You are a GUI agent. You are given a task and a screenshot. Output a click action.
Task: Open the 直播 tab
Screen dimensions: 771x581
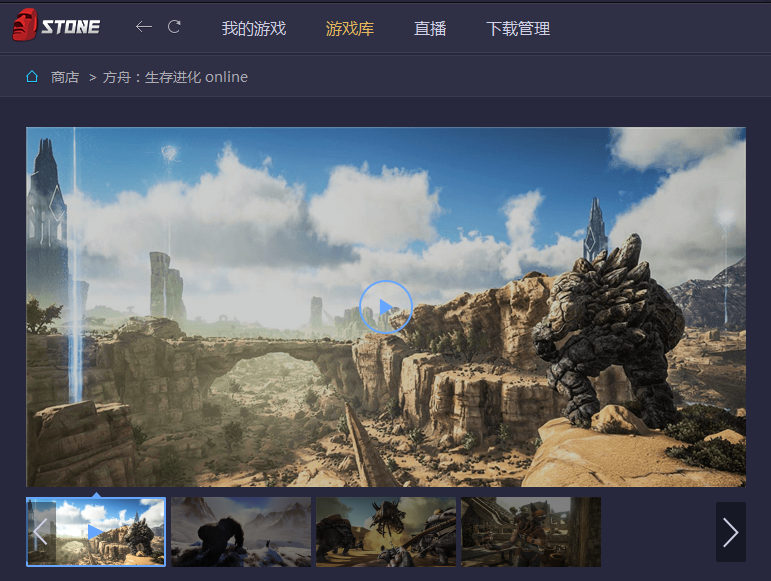430,29
